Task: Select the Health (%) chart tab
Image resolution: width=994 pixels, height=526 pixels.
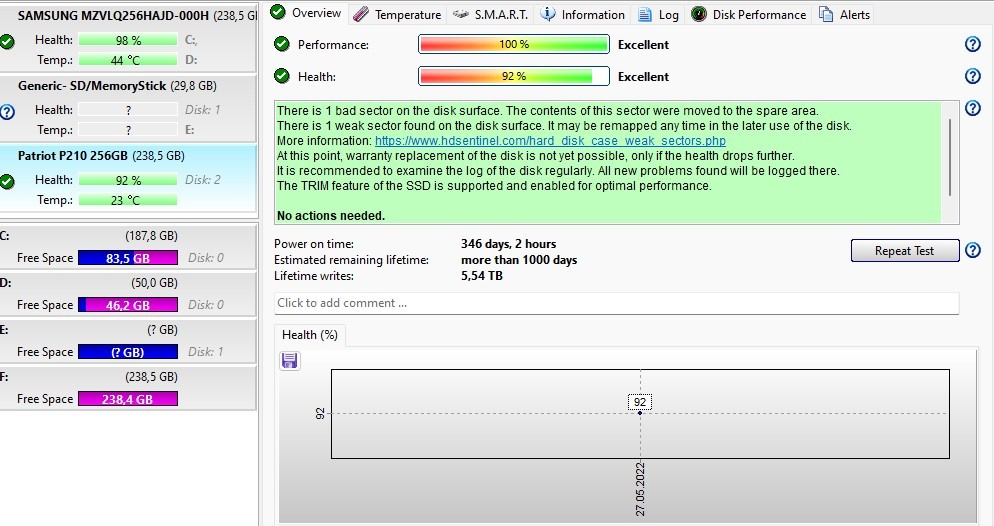Action: [x=309, y=335]
